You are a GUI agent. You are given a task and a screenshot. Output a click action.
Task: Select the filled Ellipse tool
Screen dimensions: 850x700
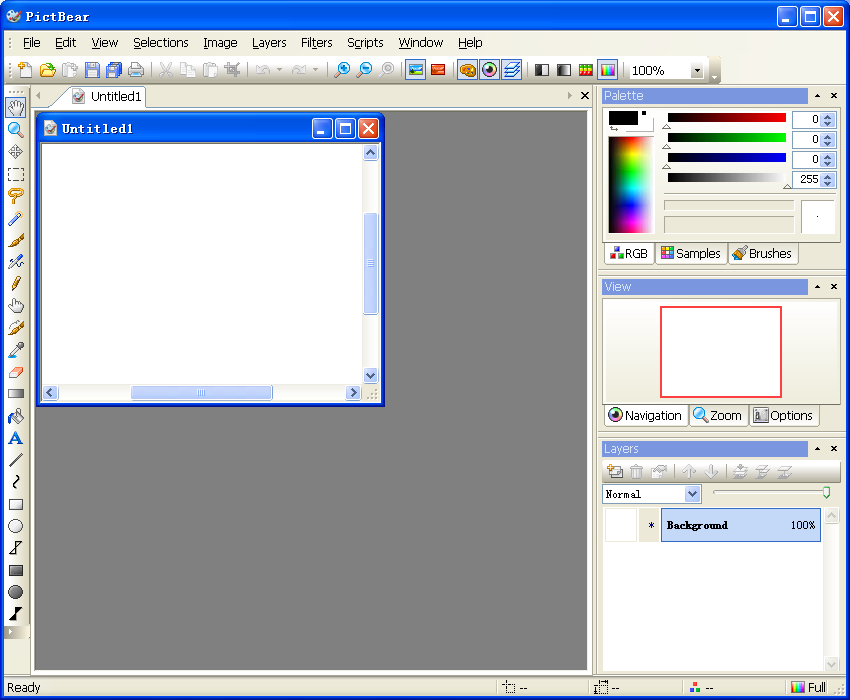point(16,592)
